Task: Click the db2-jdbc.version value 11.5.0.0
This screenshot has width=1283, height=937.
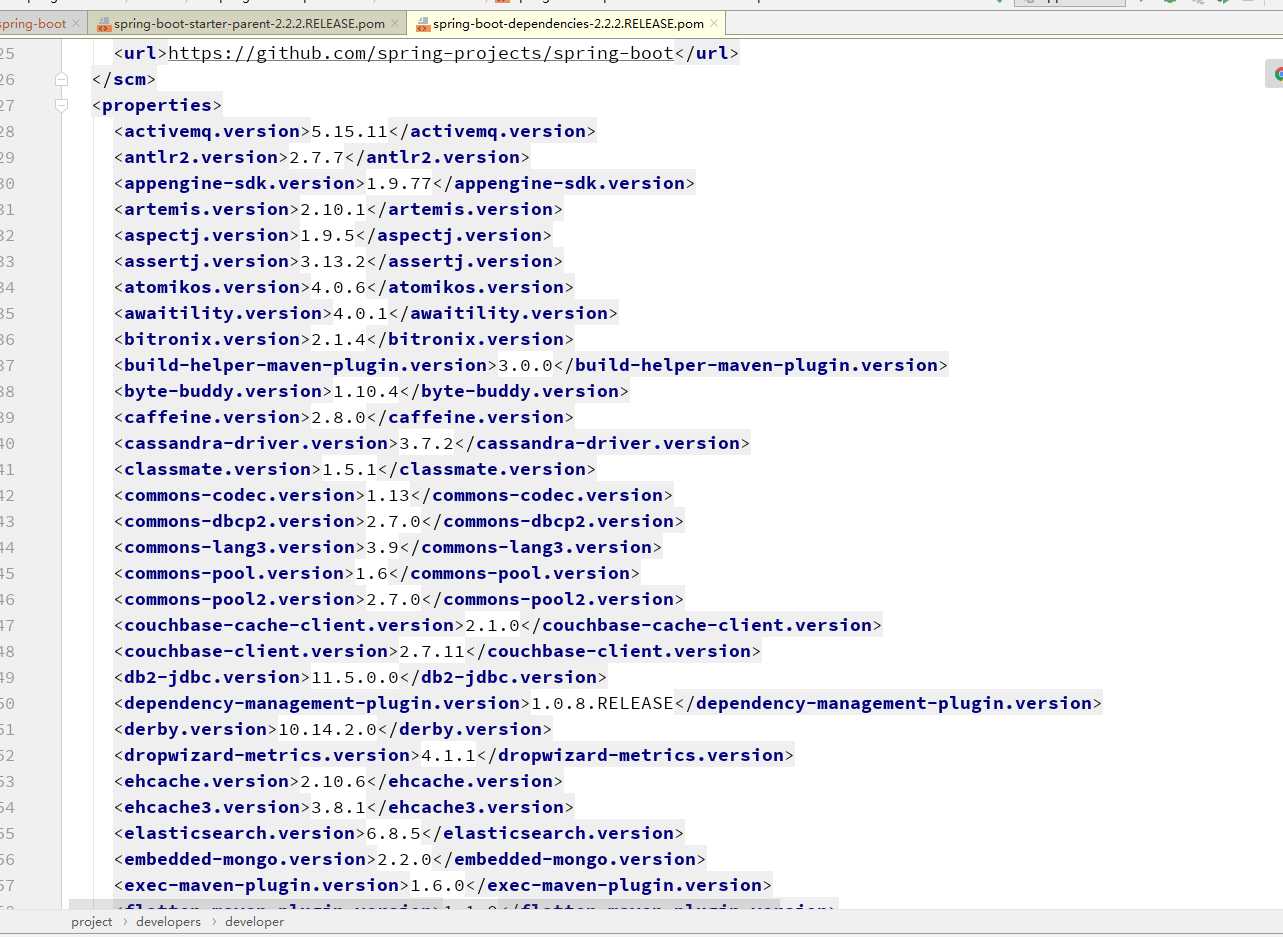Action: click(x=355, y=677)
